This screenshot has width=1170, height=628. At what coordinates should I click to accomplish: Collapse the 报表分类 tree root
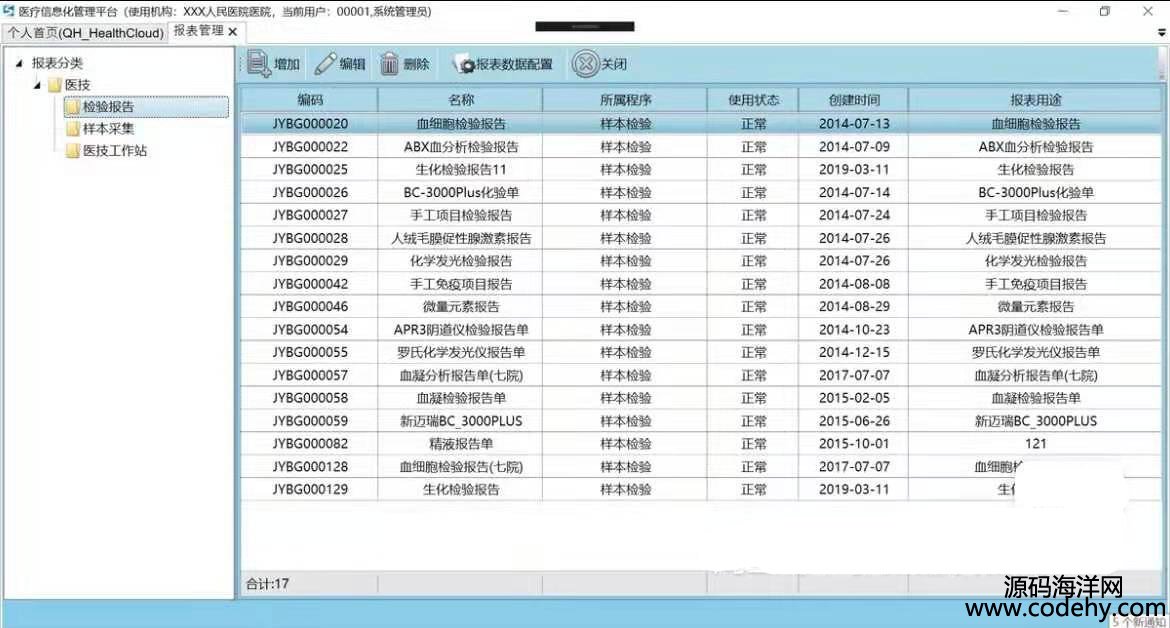tap(19, 63)
